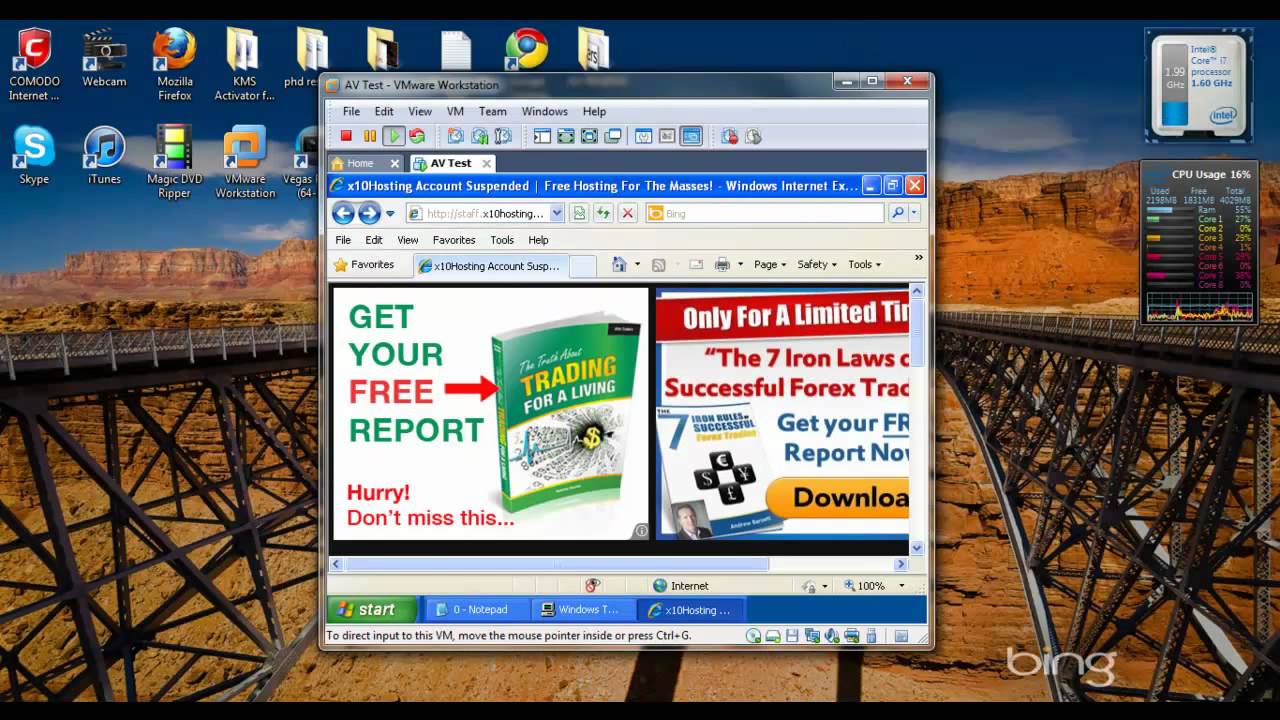Open the Safety dropdown menu

pyautogui.click(x=816, y=265)
